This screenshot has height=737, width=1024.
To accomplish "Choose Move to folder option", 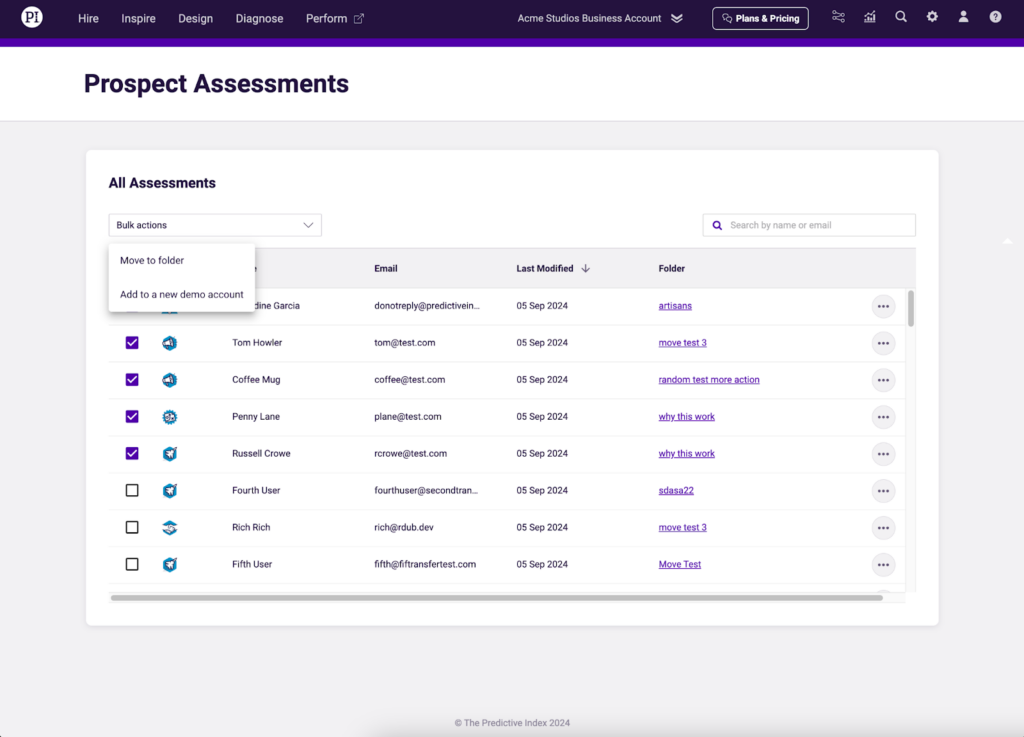I will coord(152,261).
